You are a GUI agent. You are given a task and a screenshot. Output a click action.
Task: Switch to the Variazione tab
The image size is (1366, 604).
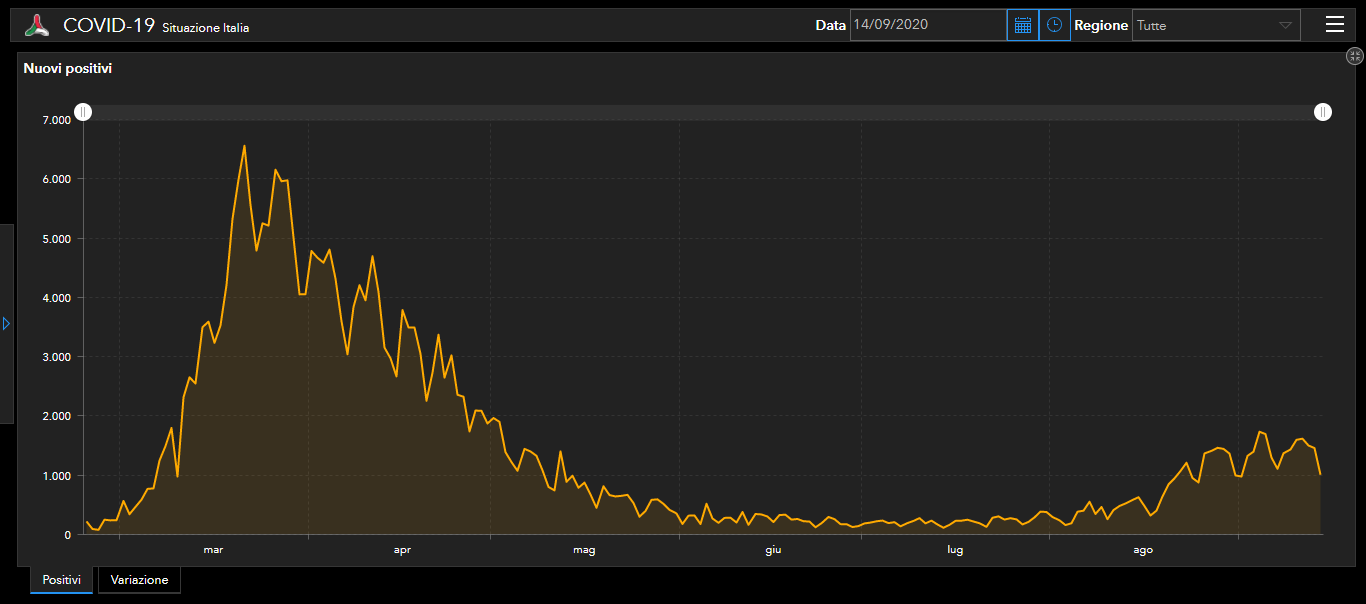point(139,580)
